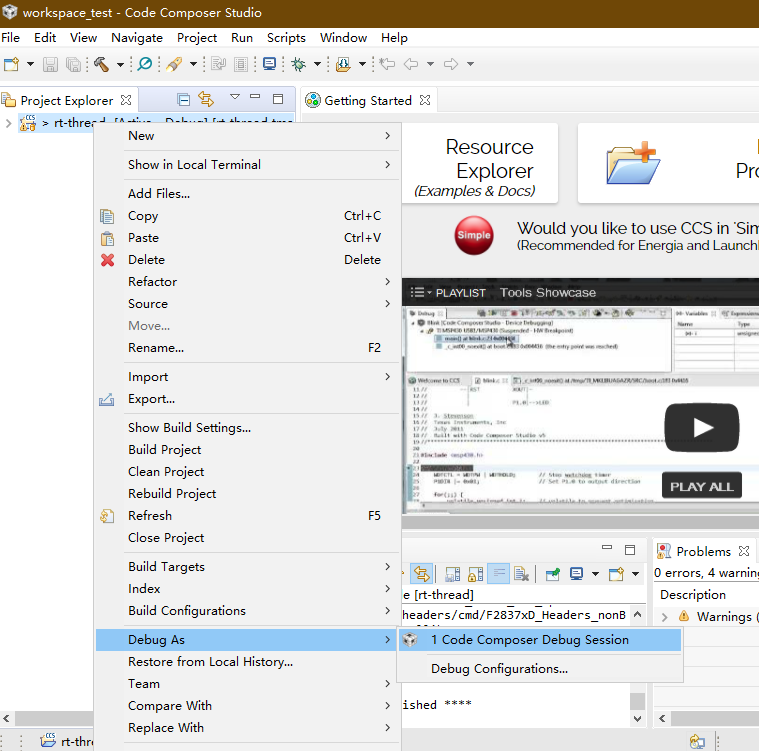Toggle Link with Editor in Project Explorer

[206, 100]
